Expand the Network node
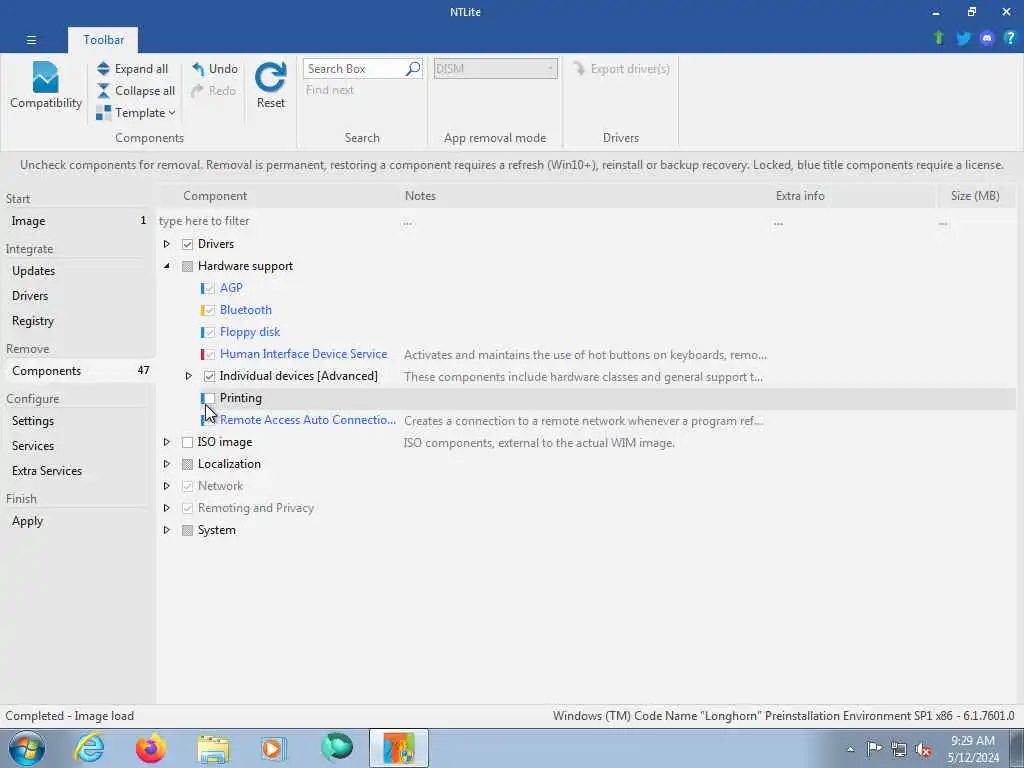 [167, 487]
